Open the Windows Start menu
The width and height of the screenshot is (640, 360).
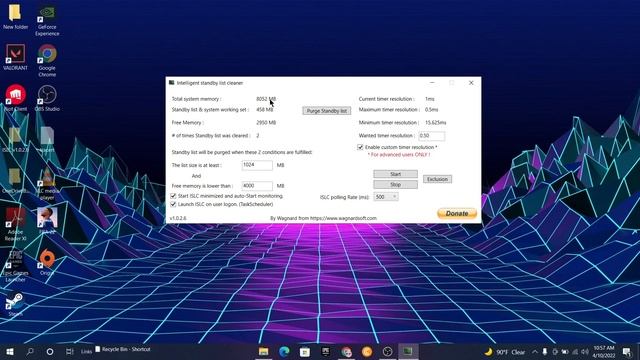[x=10, y=351]
